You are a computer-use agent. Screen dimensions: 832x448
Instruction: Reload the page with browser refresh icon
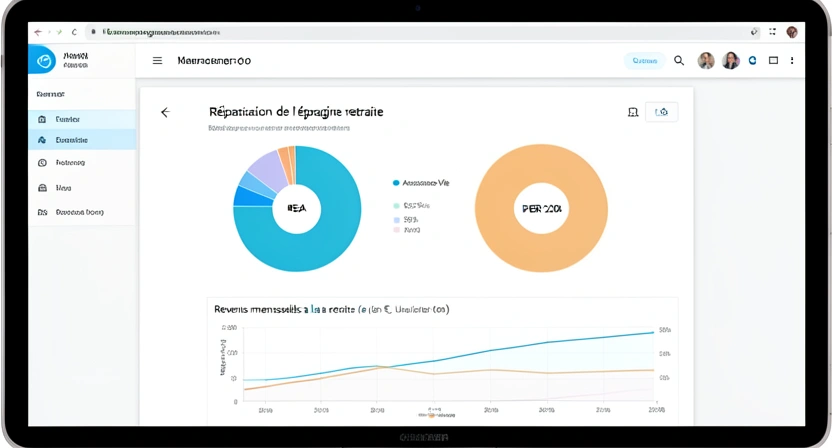coord(74,32)
